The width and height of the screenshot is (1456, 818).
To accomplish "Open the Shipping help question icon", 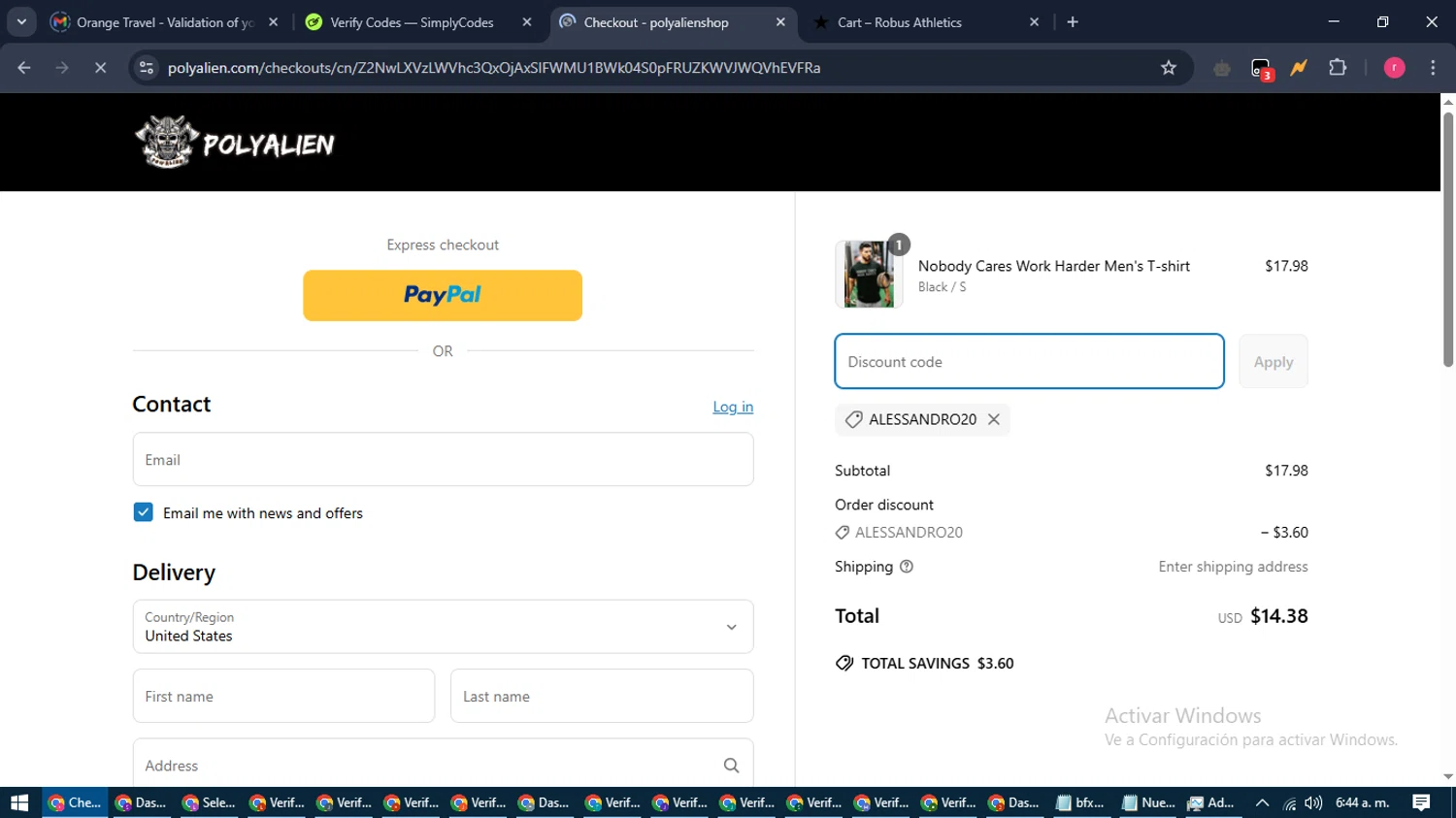I will coord(907,567).
